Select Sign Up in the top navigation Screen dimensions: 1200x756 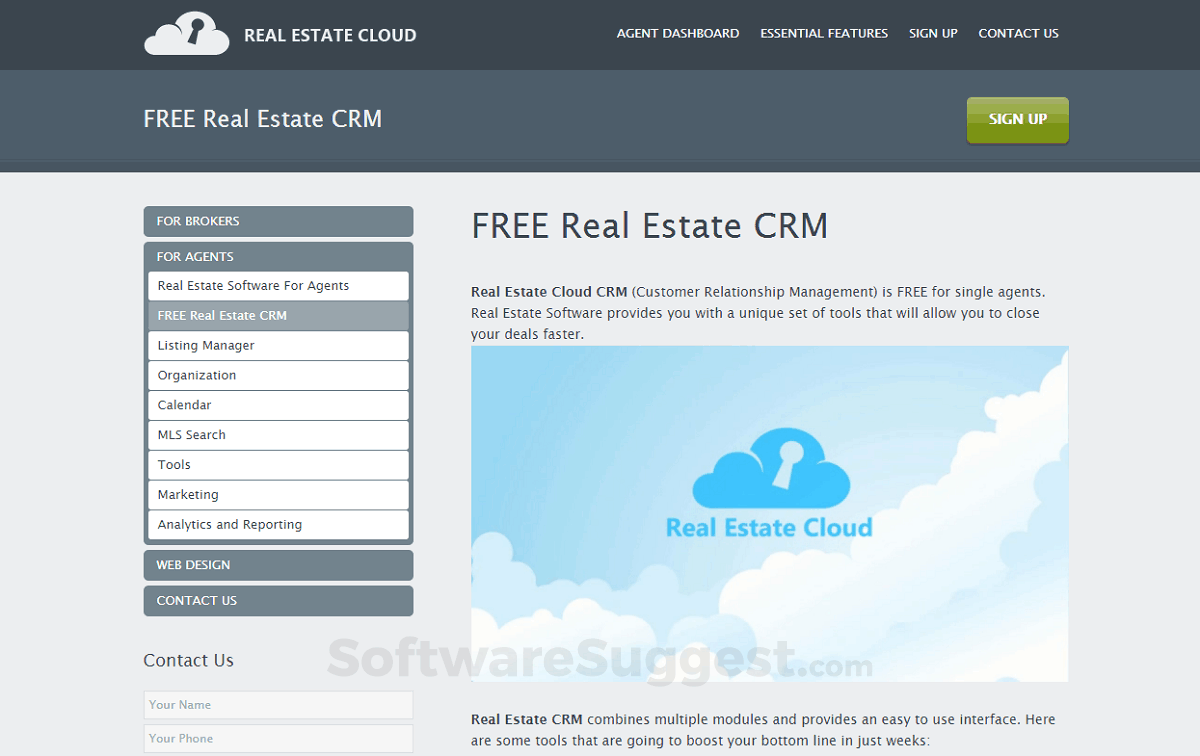coord(933,33)
